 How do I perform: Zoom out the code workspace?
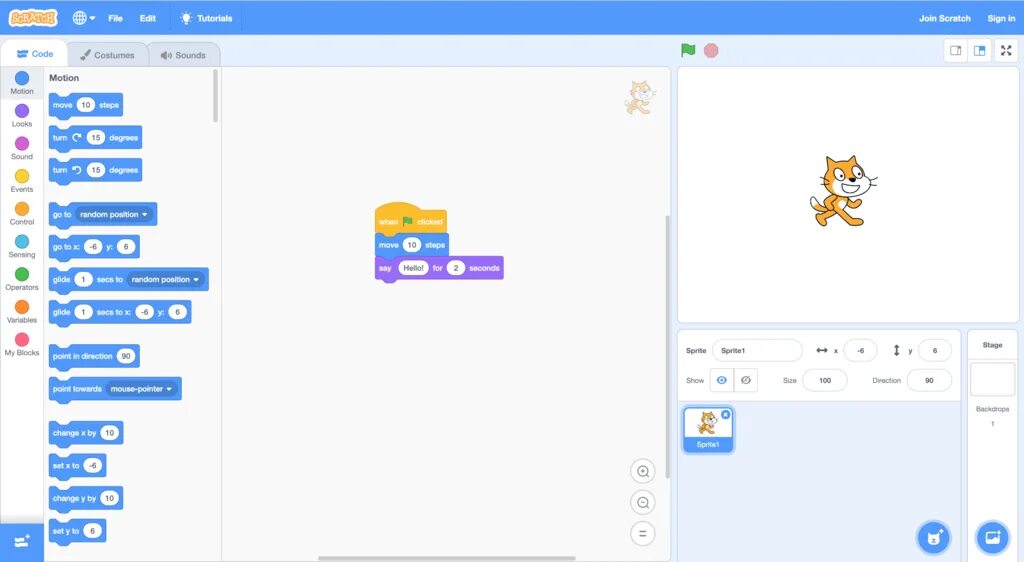point(643,503)
